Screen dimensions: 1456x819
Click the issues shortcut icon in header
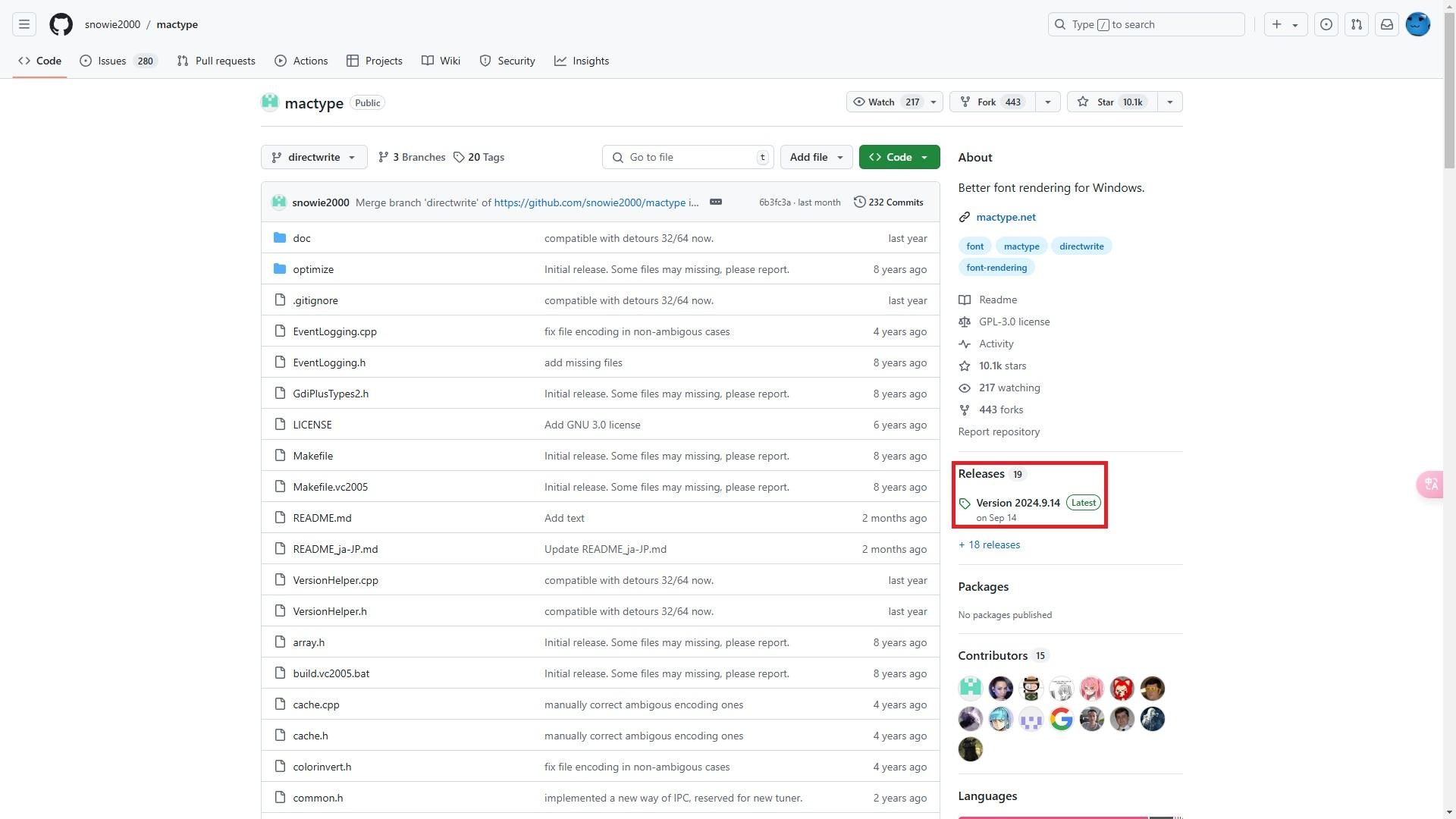tap(1326, 24)
